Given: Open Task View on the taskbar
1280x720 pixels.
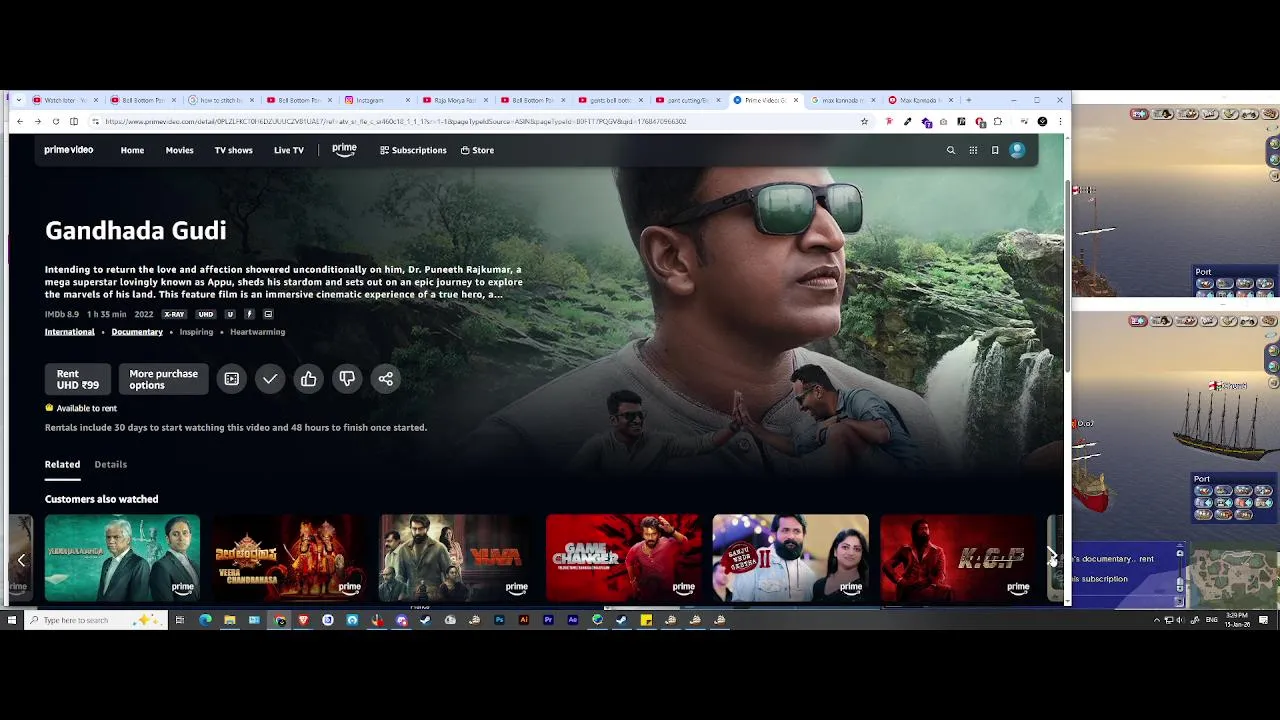Looking at the screenshot, I should (x=180, y=620).
